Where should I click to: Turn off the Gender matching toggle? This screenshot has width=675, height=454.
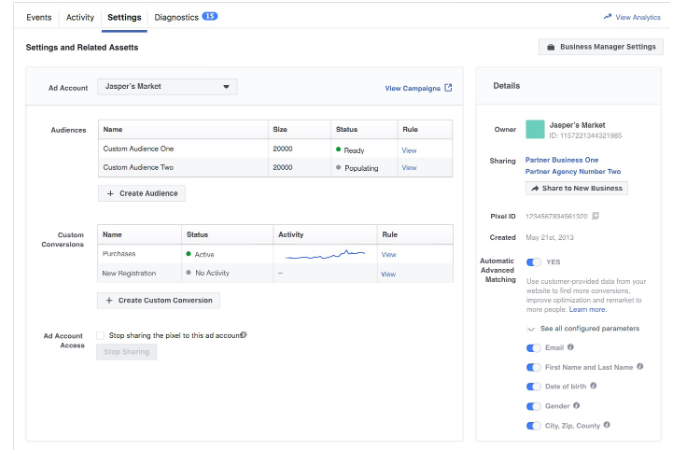(534, 406)
